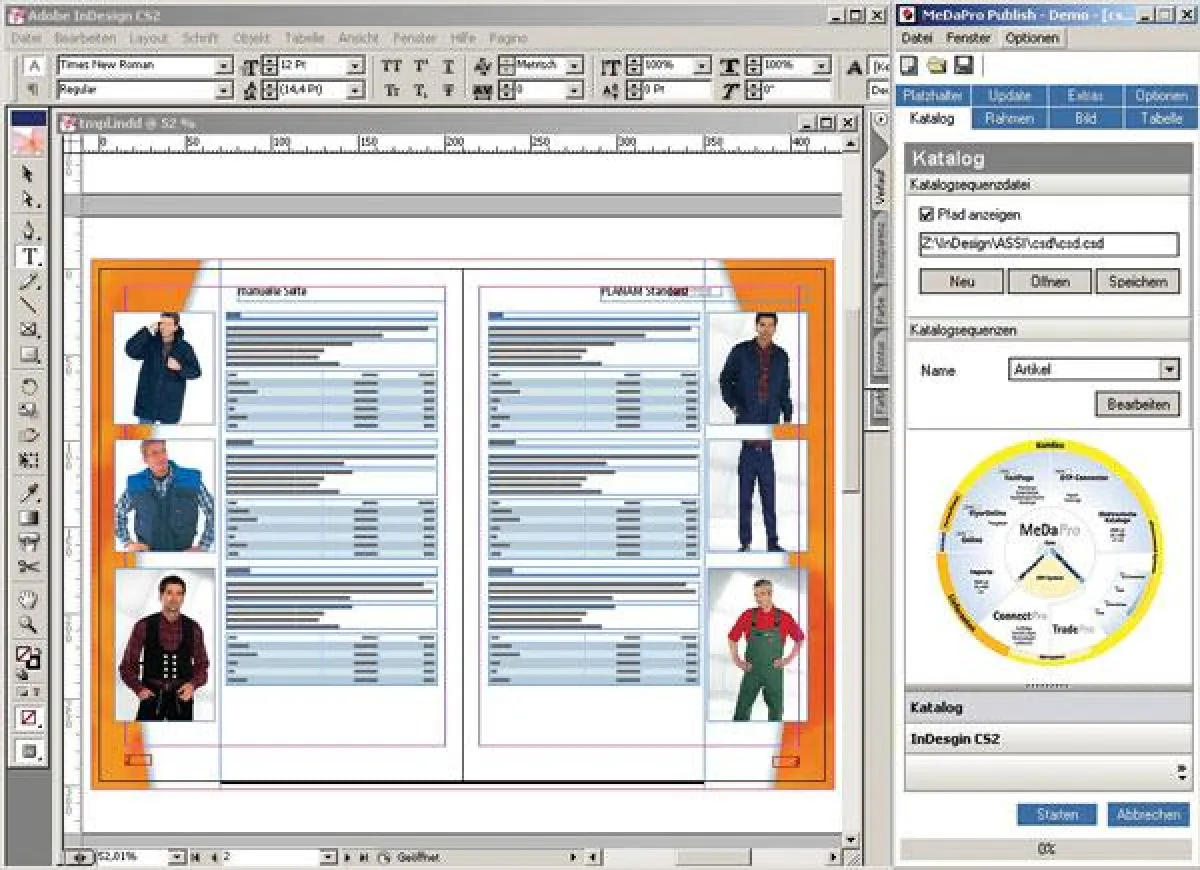Pick the Eyedropper tool

[x=29, y=493]
